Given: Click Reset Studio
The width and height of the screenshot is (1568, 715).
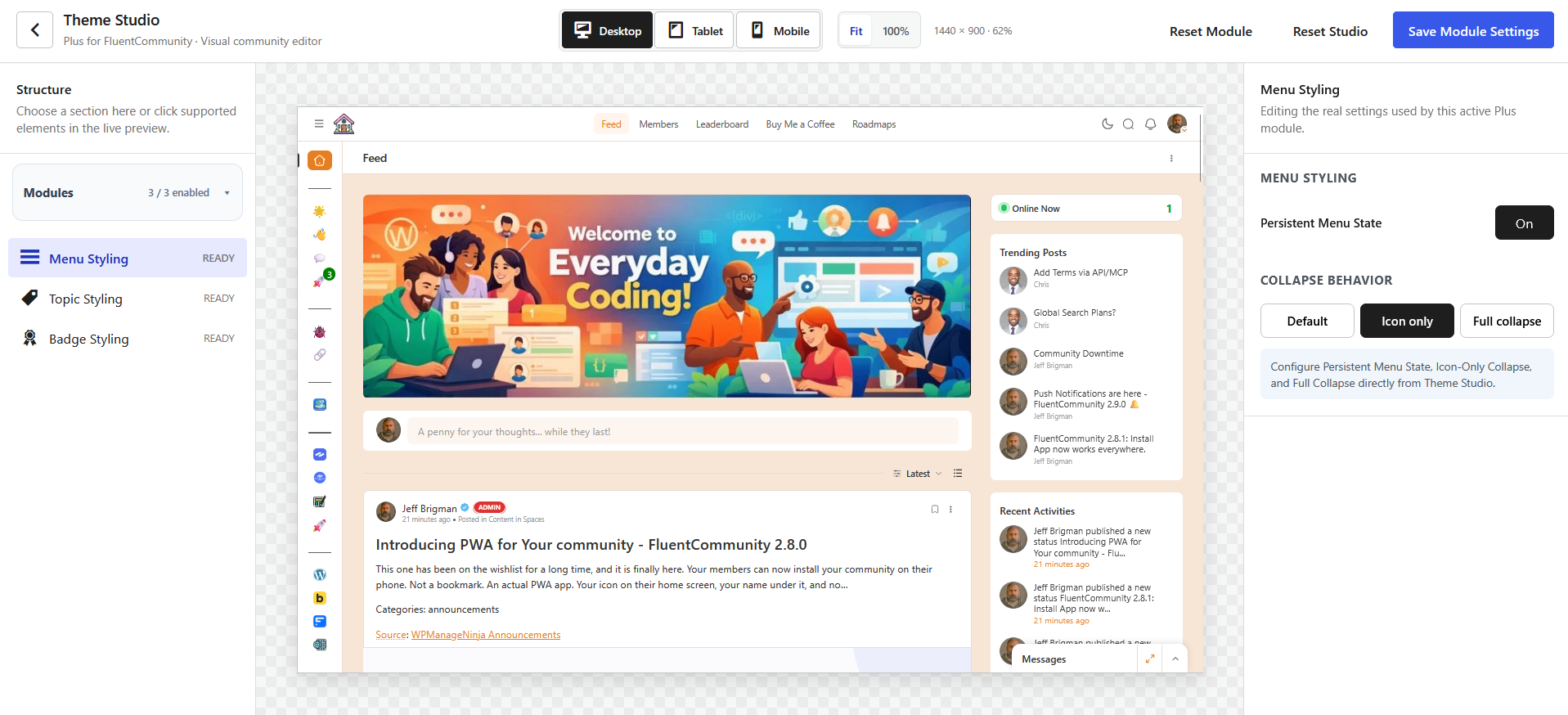Looking at the screenshot, I should (1330, 31).
